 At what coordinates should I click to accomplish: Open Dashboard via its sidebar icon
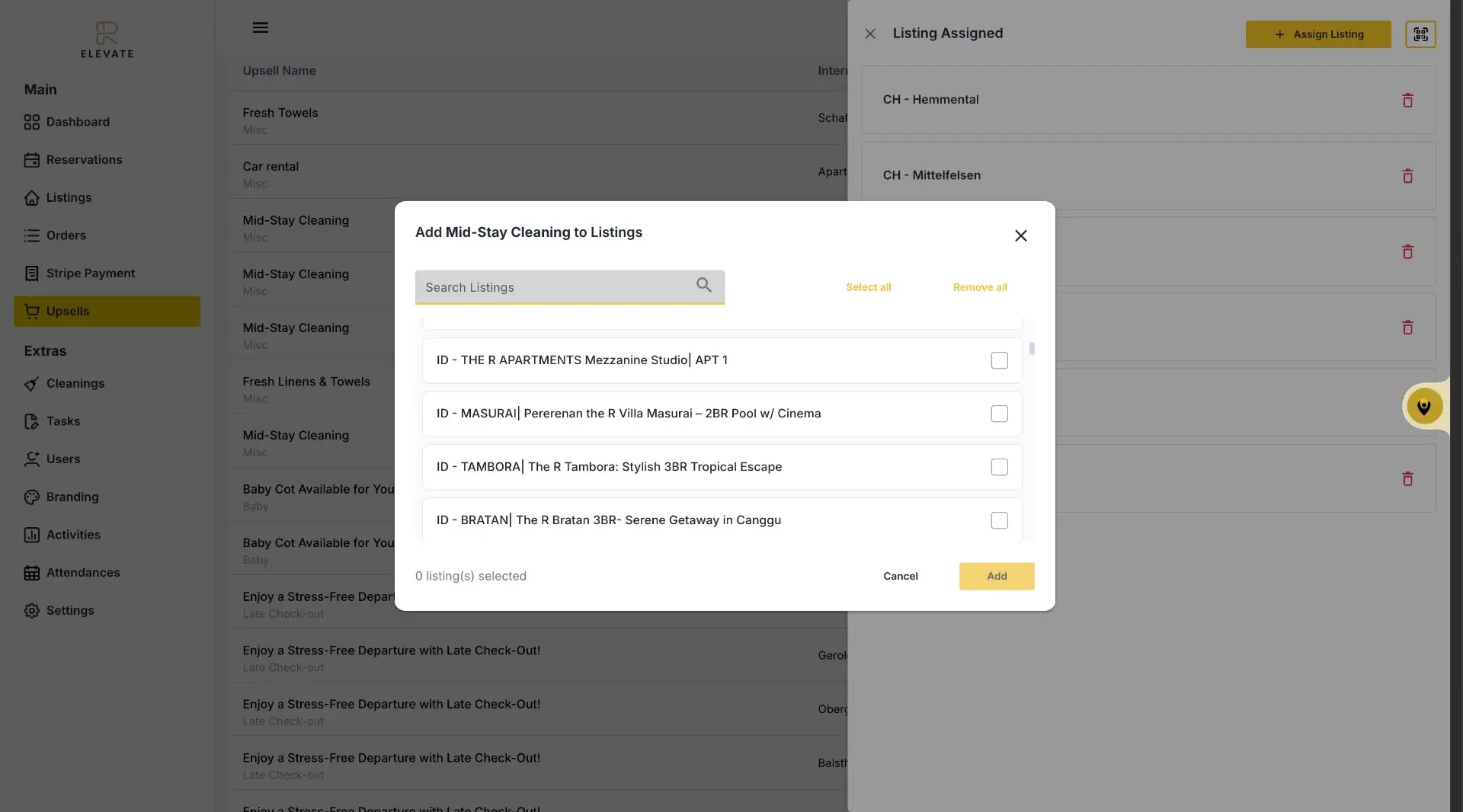(x=32, y=122)
